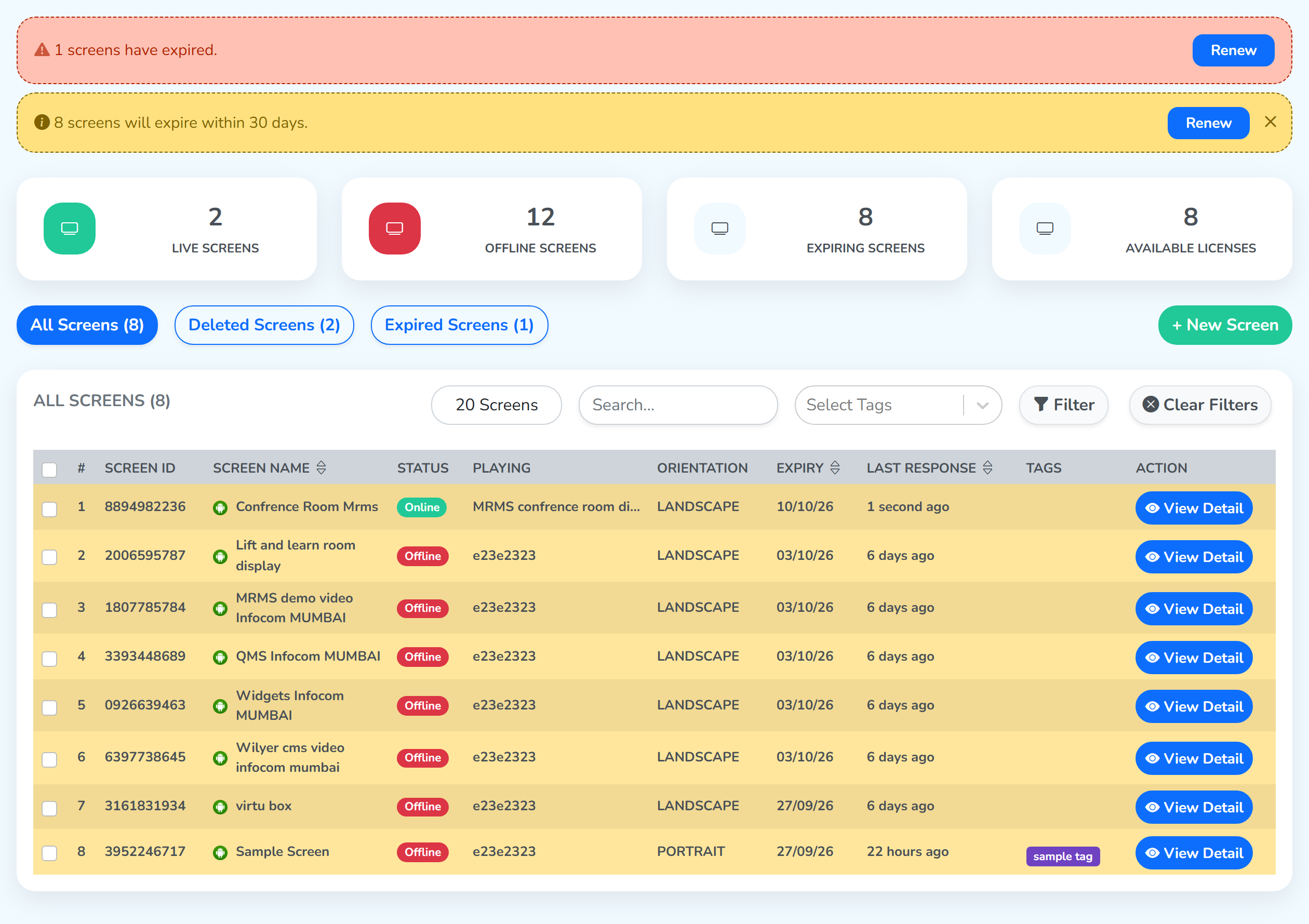Viewport: 1309px width, 924px height.
Task: Check the box for screen 8894982236
Action: tap(49, 508)
